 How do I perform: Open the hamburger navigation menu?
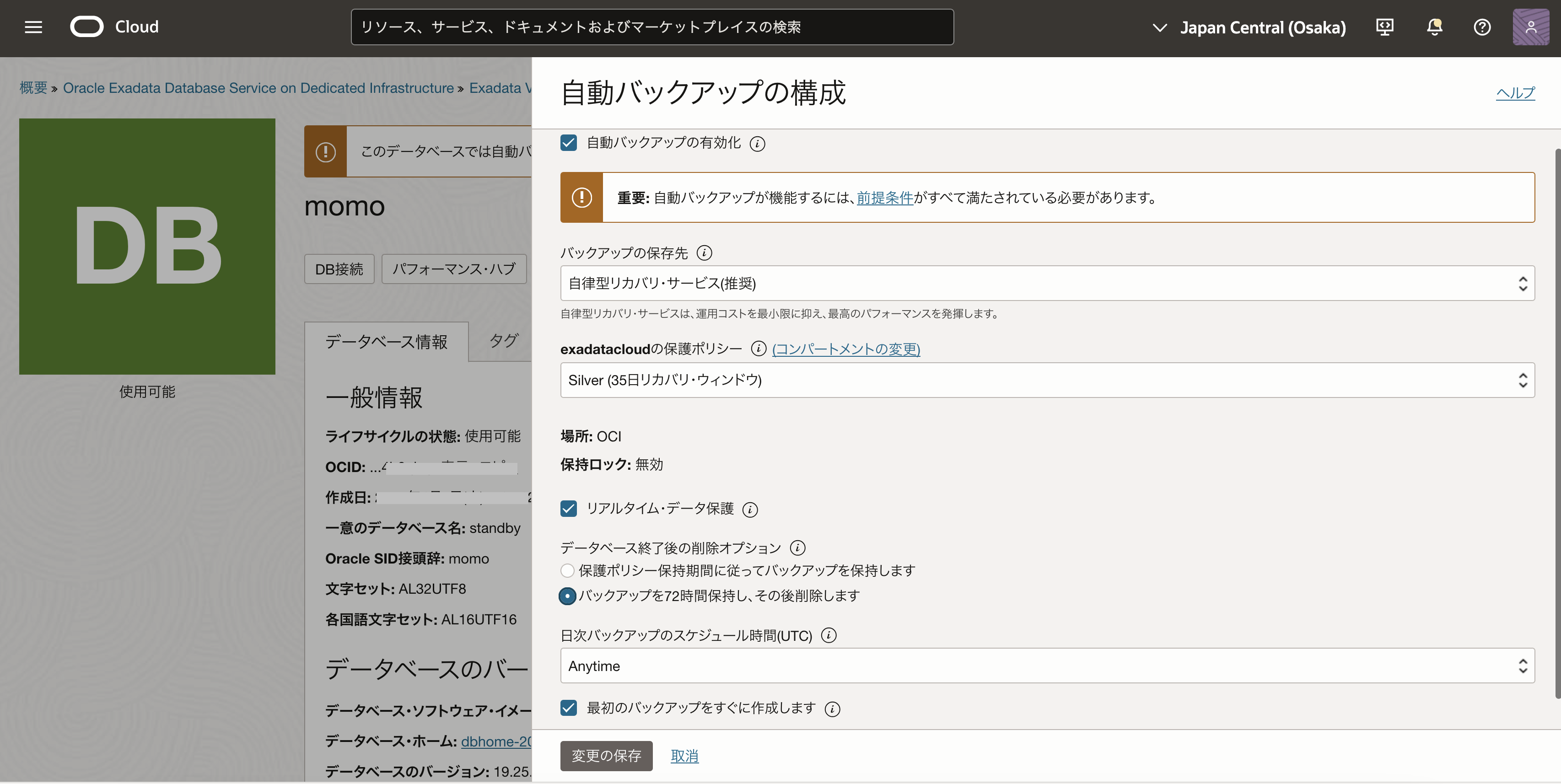pyautogui.click(x=33, y=27)
